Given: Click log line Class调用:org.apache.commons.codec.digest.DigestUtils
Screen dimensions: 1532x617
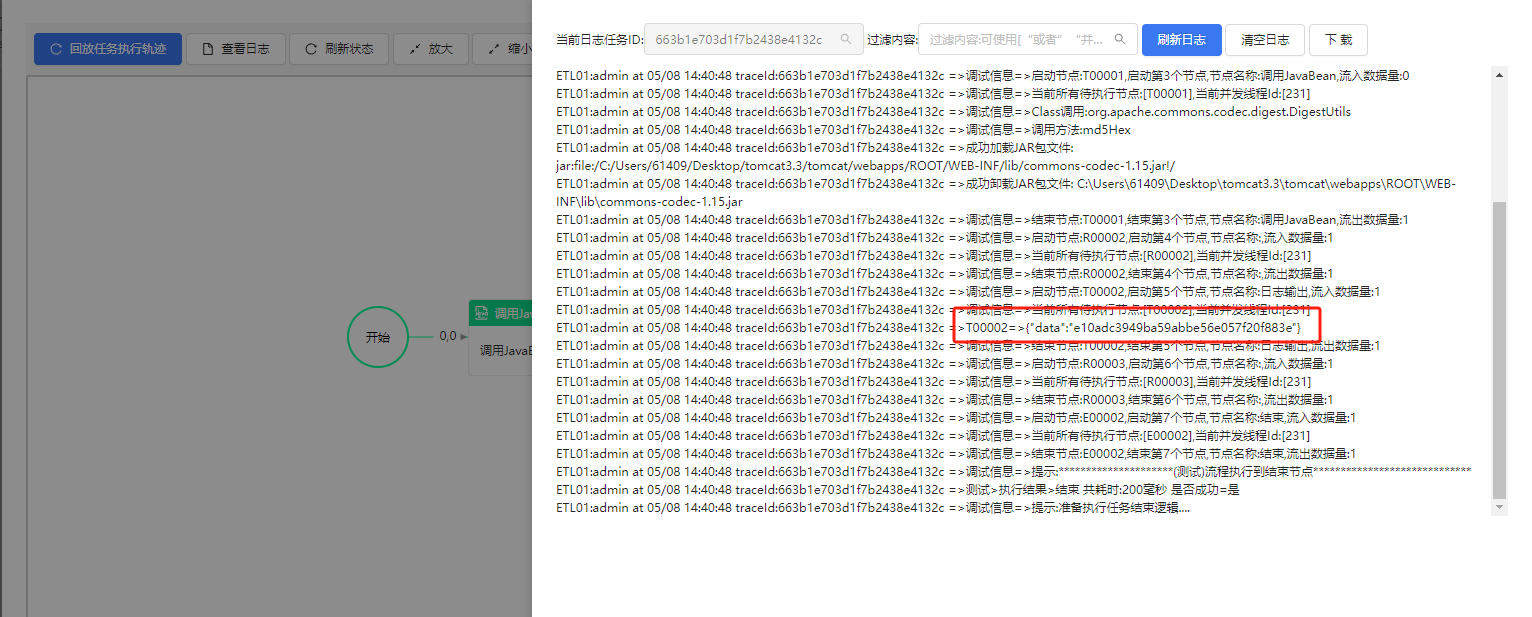Looking at the screenshot, I should 953,111.
